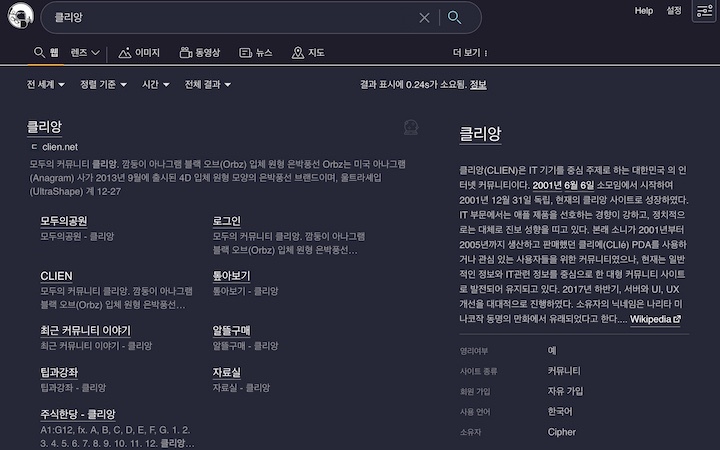This screenshot has height=450, width=720.
Task: Open the 알뜰구매 sublink
Action: click(x=231, y=331)
